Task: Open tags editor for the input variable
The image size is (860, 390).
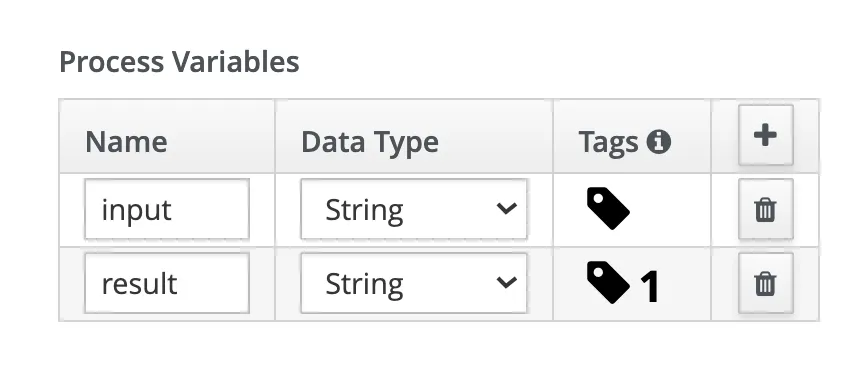Action: 608,208
